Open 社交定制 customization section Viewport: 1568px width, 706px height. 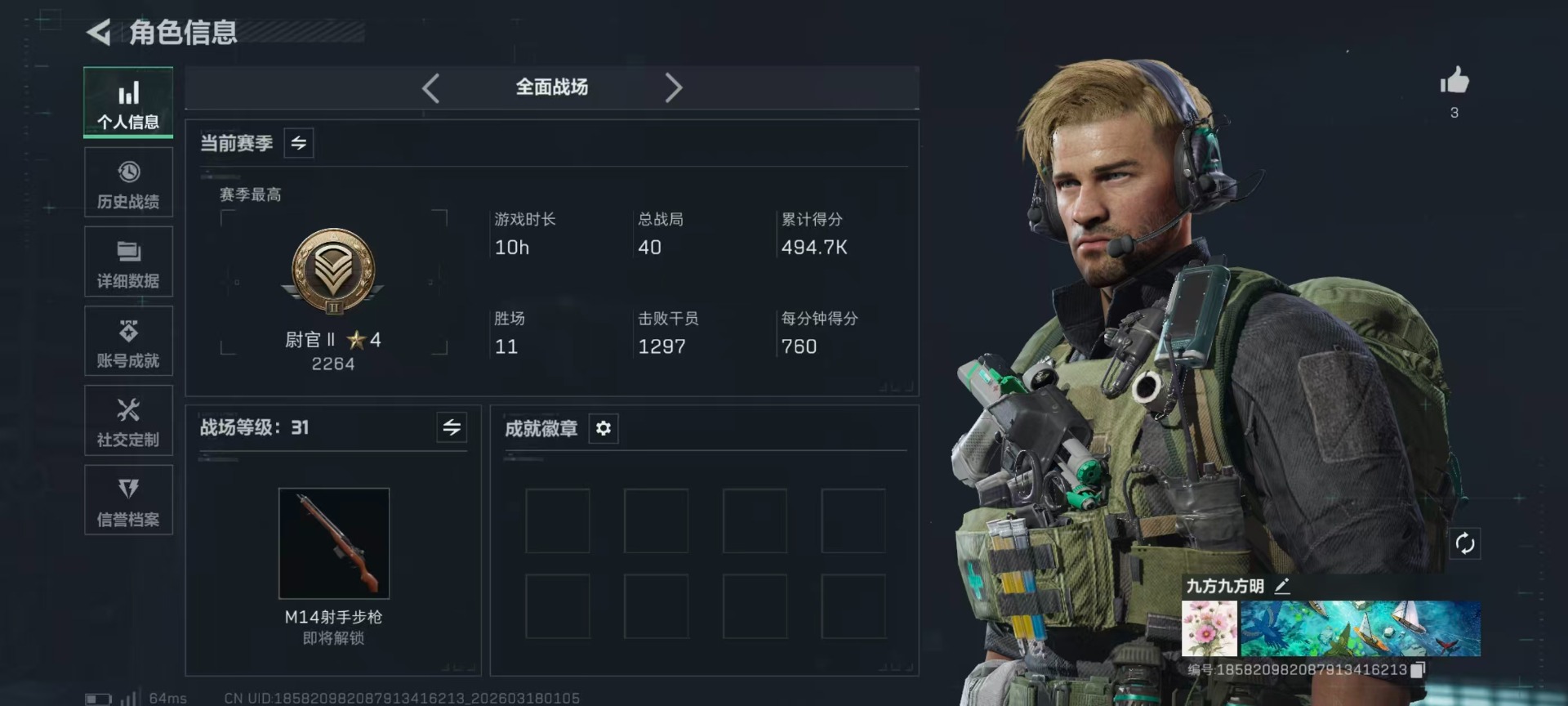coord(128,420)
